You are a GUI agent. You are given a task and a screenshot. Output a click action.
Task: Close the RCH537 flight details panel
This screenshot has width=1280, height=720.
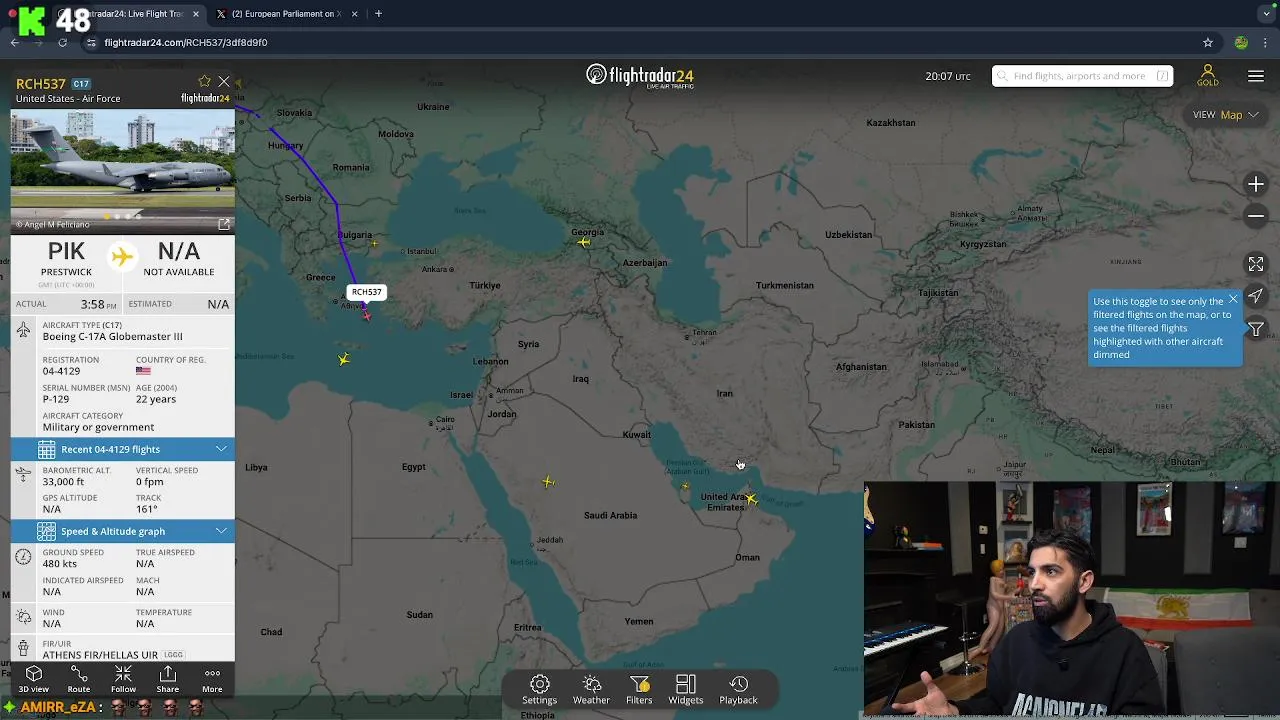224,82
